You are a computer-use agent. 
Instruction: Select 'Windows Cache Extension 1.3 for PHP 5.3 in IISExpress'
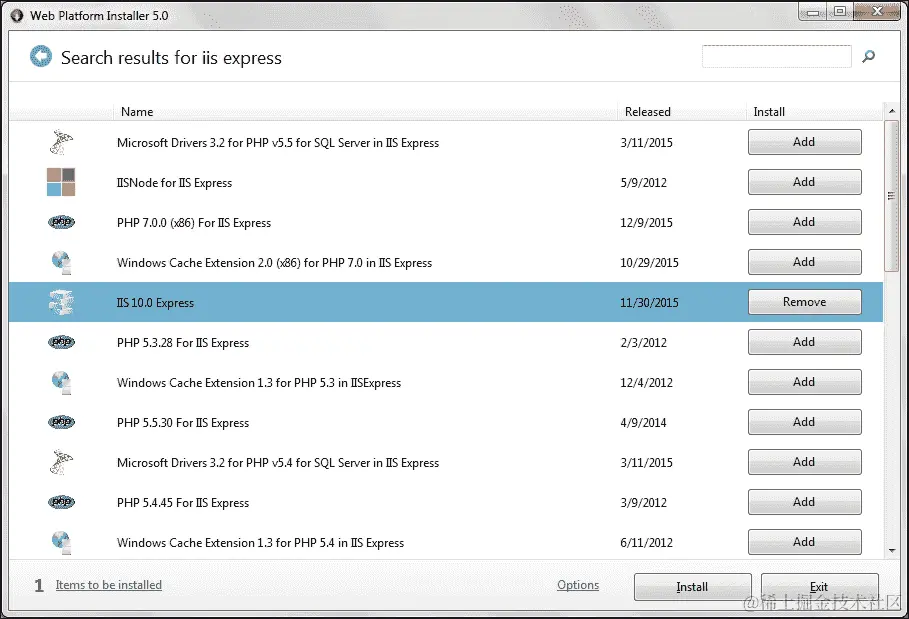coord(446,382)
